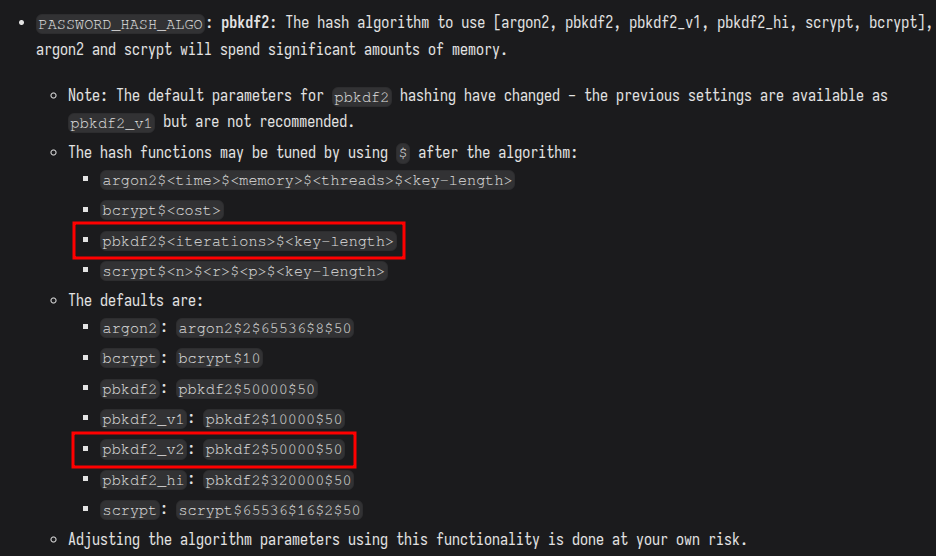This screenshot has width=936, height=556.
Task: Select the scrypt n r p format snippet
Action: coord(243,271)
